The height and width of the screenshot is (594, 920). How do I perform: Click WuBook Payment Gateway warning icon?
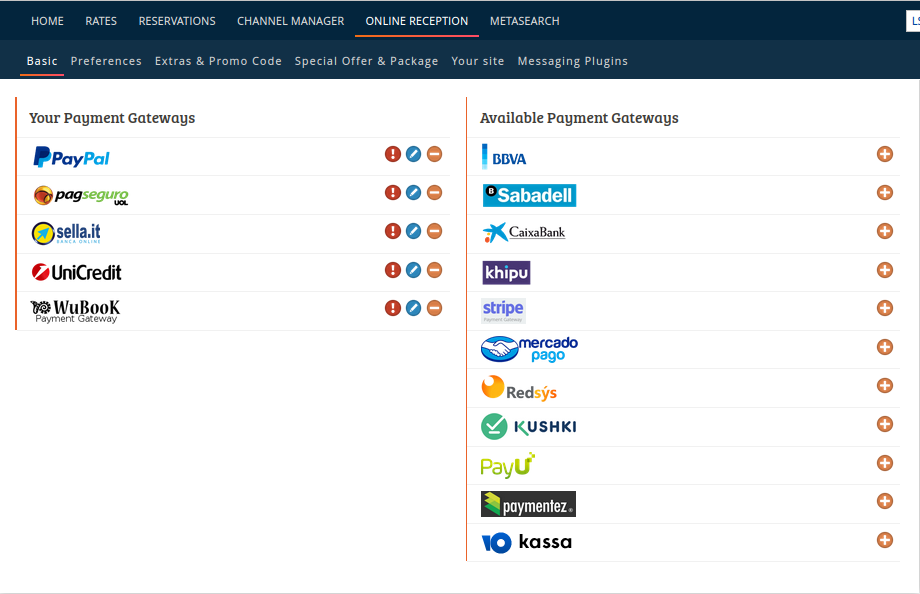(393, 308)
